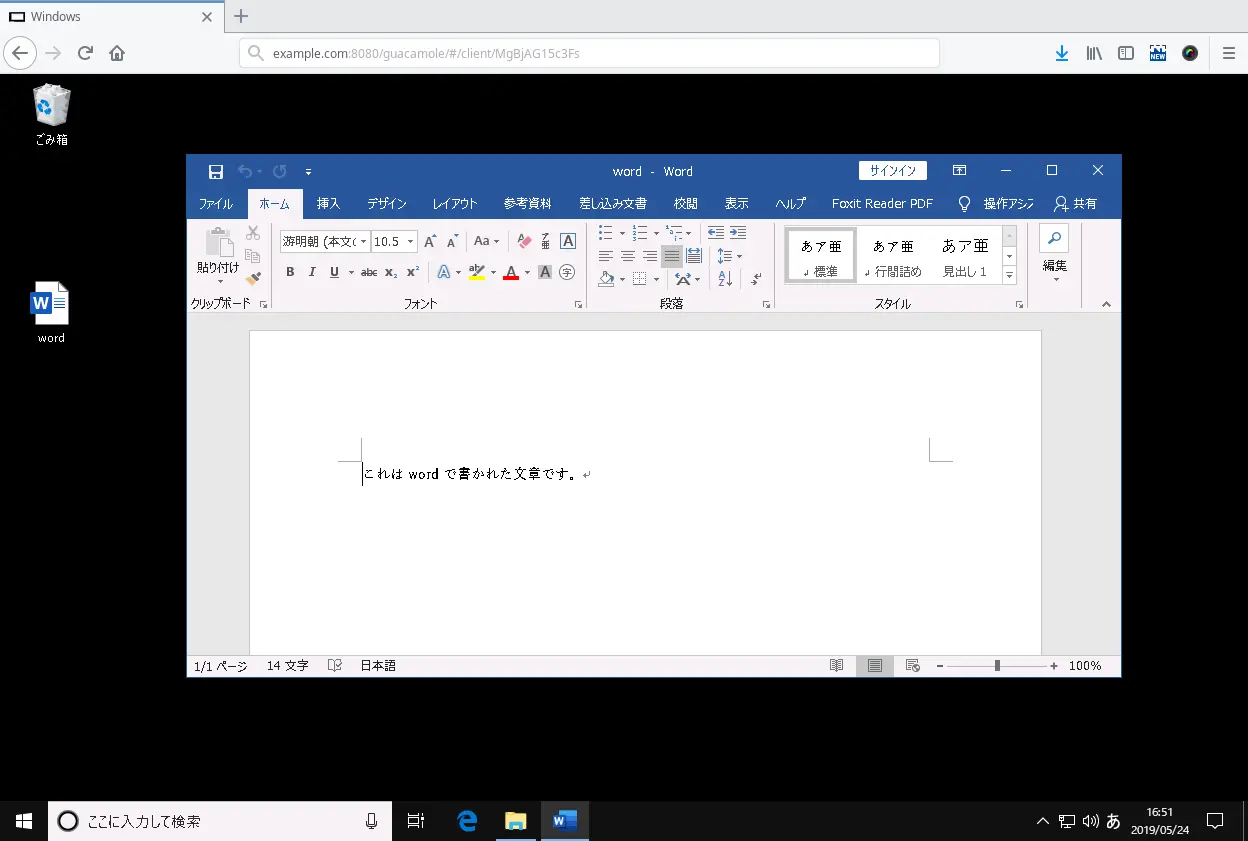The height and width of the screenshot is (841, 1248).
Task: Show or hide paragraph marks
Action: (757, 279)
